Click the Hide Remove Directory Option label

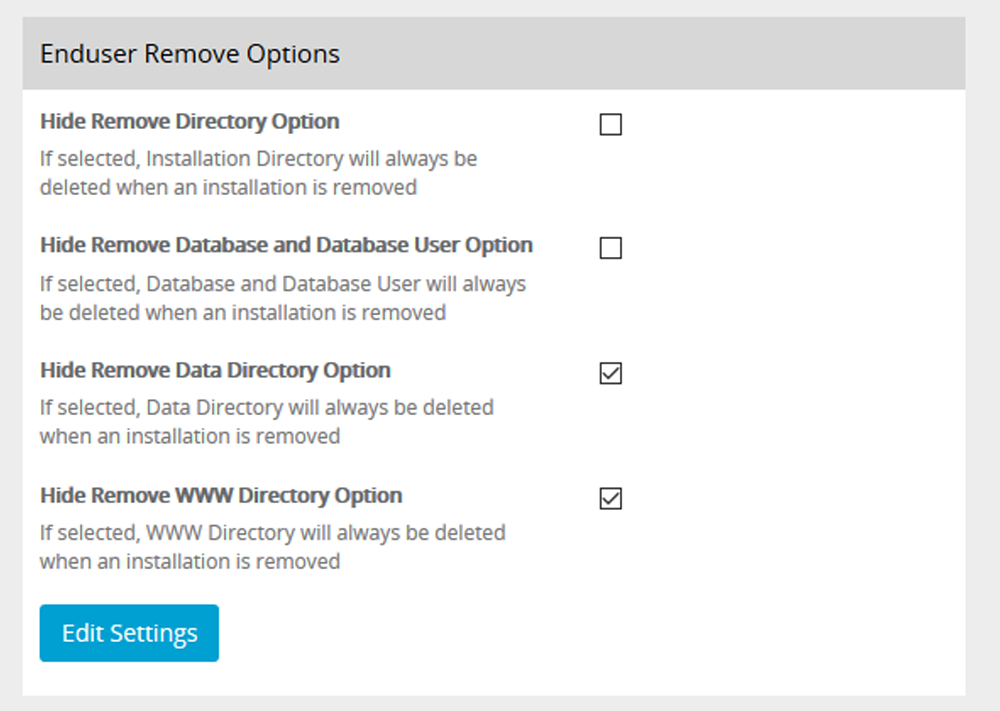click(x=189, y=121)
